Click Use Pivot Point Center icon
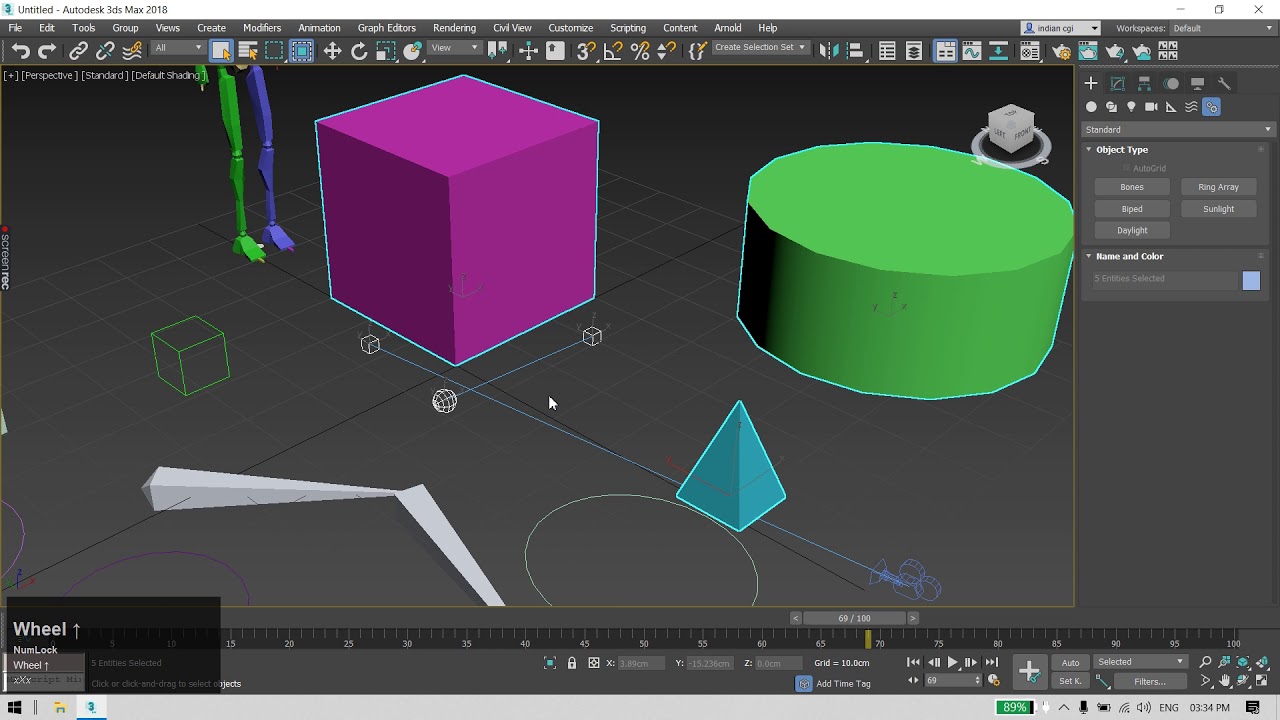The image size is (1280, 720). point(497,51)
